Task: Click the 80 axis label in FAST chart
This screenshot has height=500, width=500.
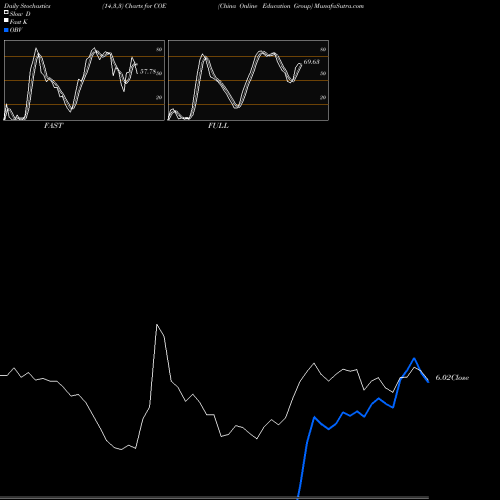Action: tap(159, 49)
